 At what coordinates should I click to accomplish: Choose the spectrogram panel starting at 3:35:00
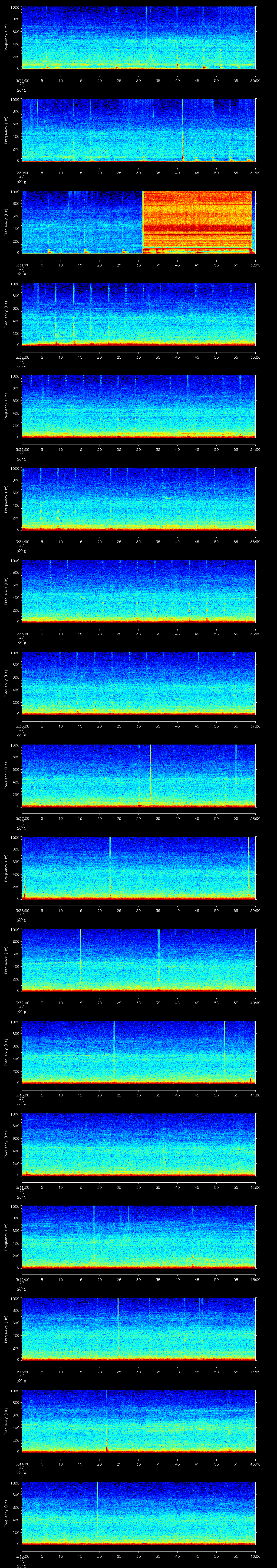point(139,591)
